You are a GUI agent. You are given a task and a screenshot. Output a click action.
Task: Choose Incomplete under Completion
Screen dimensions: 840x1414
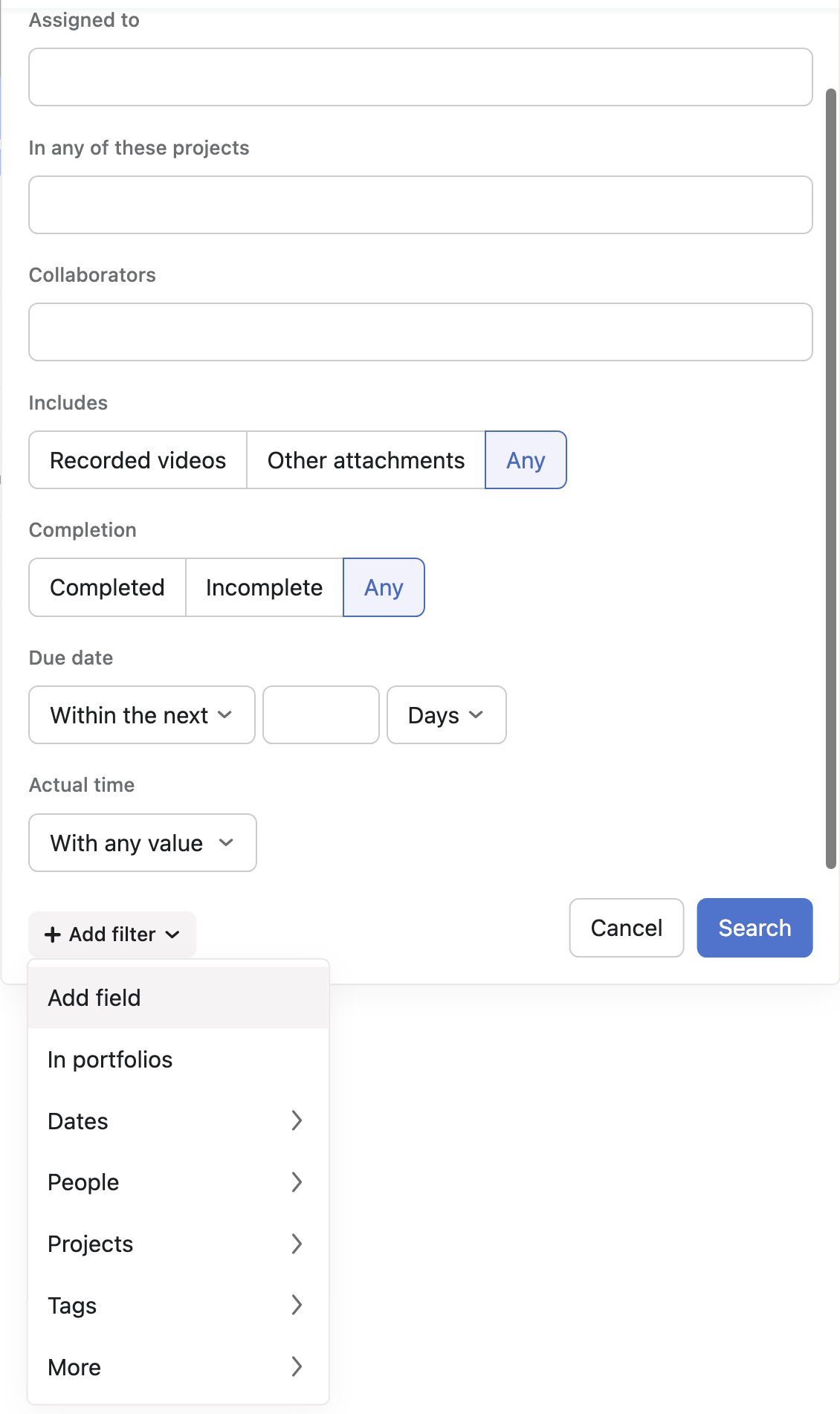pyautogui.click(x=264, y=587)
